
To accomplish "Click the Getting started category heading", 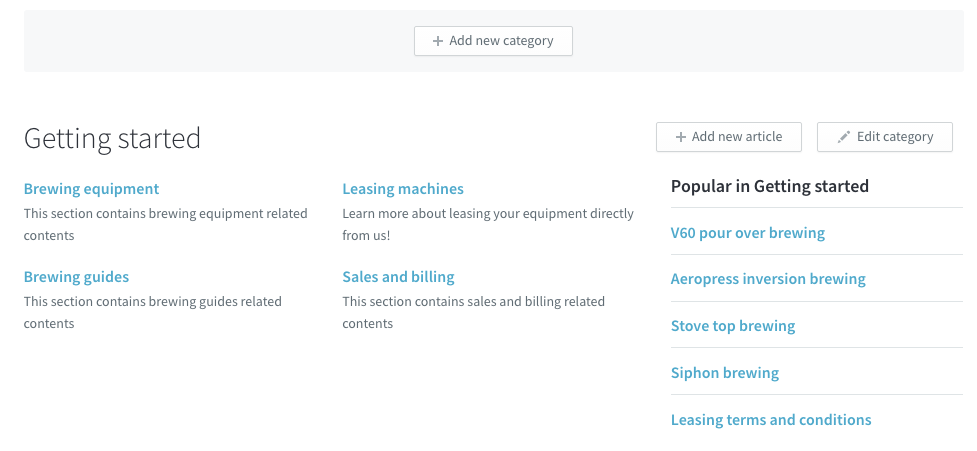I will [x=112, y=138].
